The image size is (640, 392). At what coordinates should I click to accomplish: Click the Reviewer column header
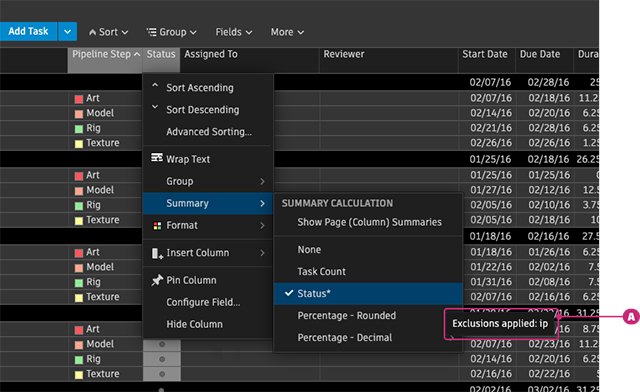[x=389, y=60]
